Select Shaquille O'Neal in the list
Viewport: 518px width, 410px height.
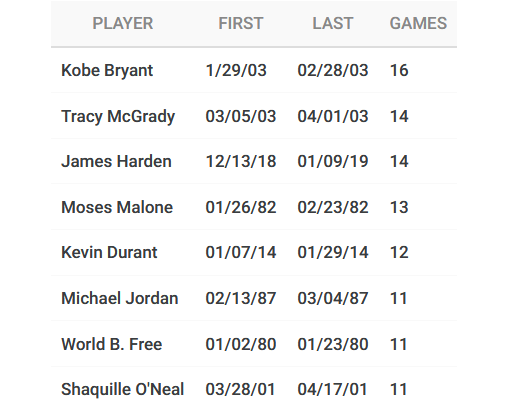[x=123, y=390]
